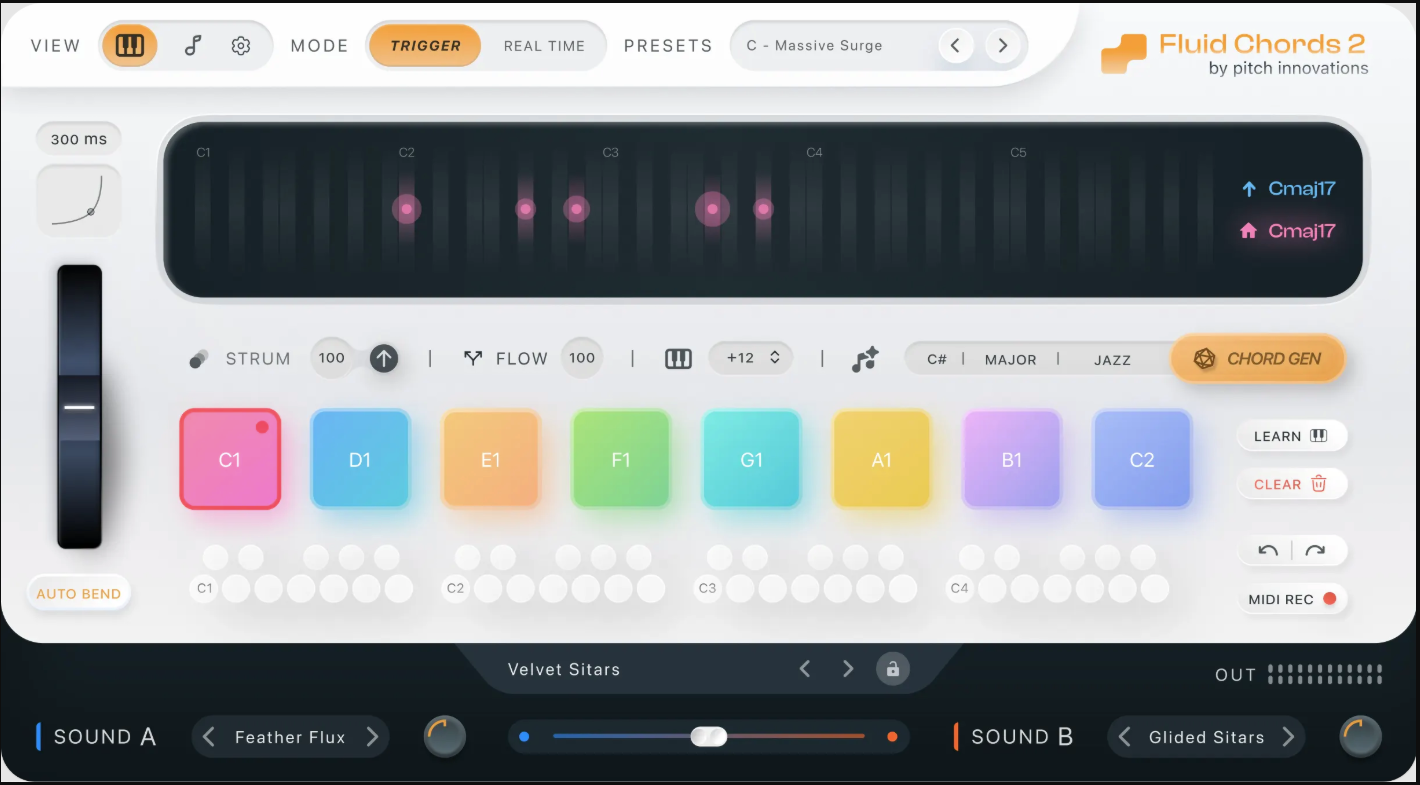Select the TRIGGER mode tab
Viewport: 1420px width, 785px height.
(x=425, y=45)
